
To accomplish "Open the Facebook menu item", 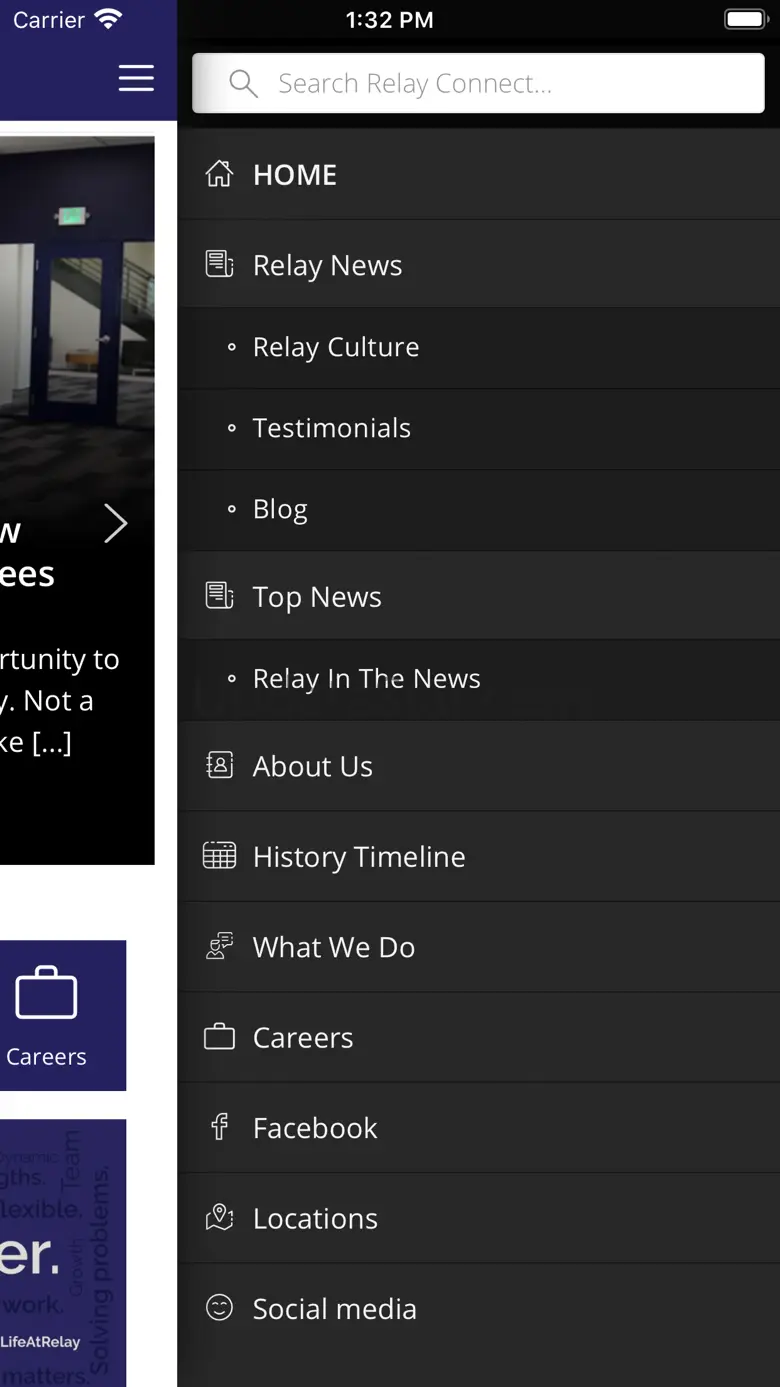I will tap(479, 1128).
